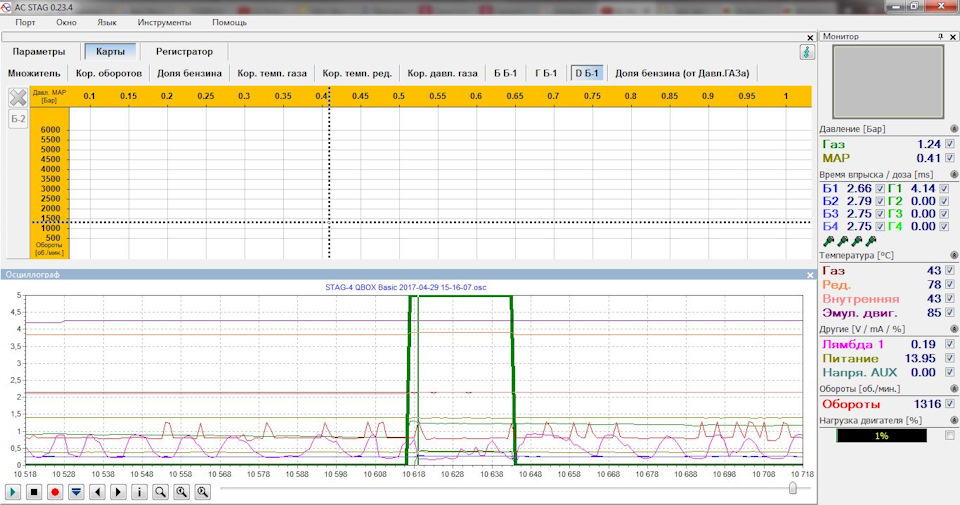960x505 pixels.
Task: Click the info icon beside the Карты tabs
Action: (807, 52)
